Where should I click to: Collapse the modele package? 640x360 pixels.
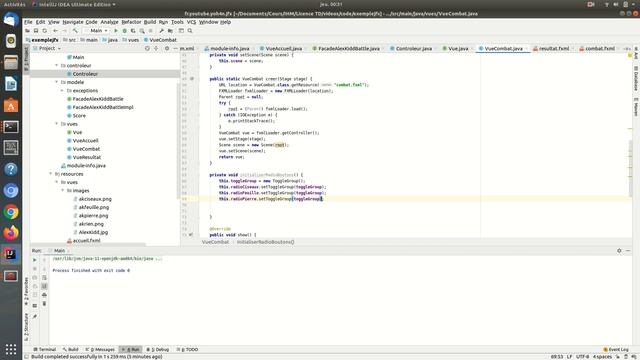[57, 82]
